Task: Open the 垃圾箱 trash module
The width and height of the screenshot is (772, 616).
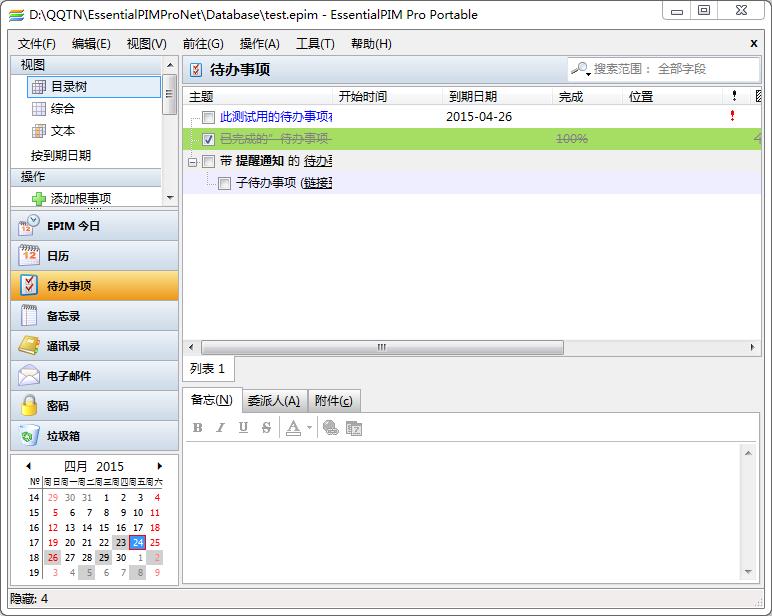Action: 94,436
